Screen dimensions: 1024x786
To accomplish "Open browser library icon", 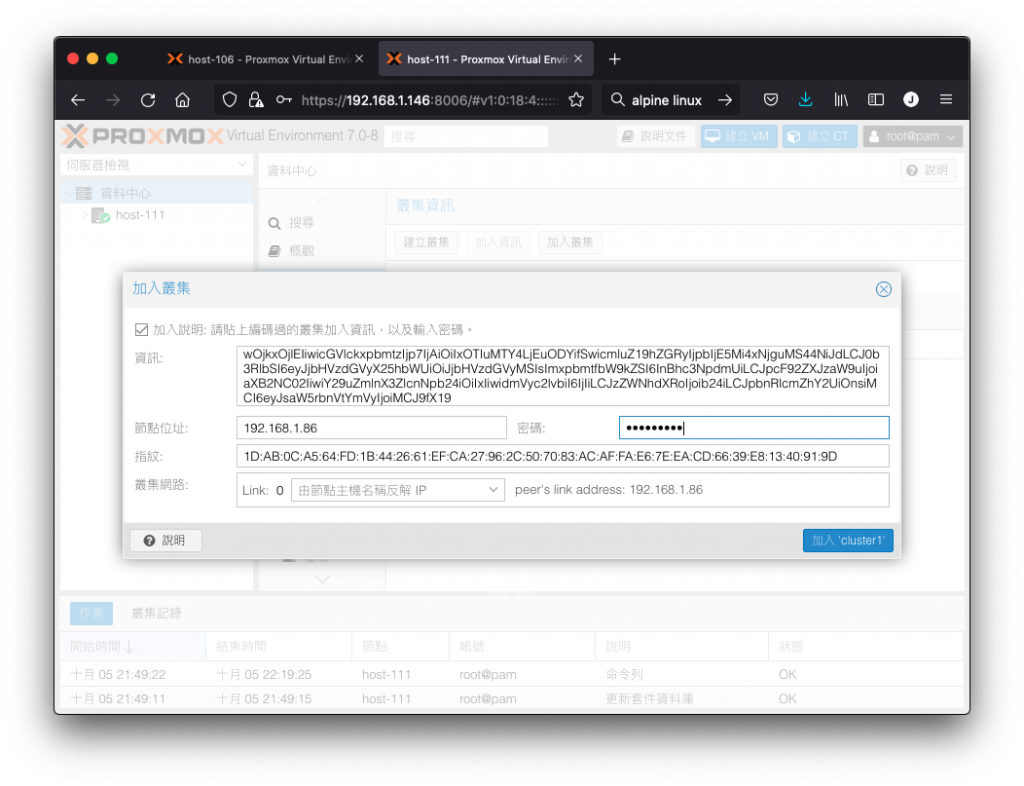I will (840, 100).
